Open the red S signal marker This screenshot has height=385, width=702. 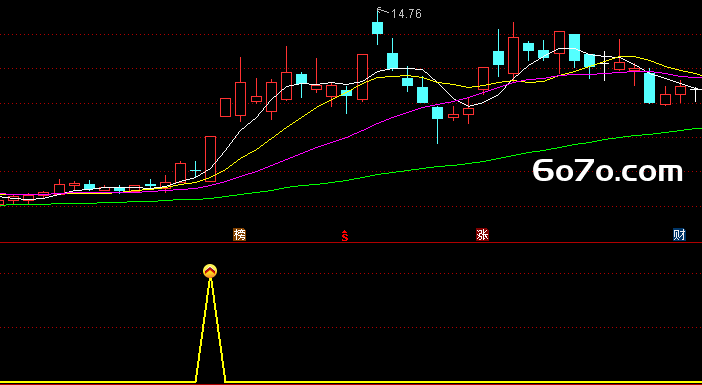point(345,235)
